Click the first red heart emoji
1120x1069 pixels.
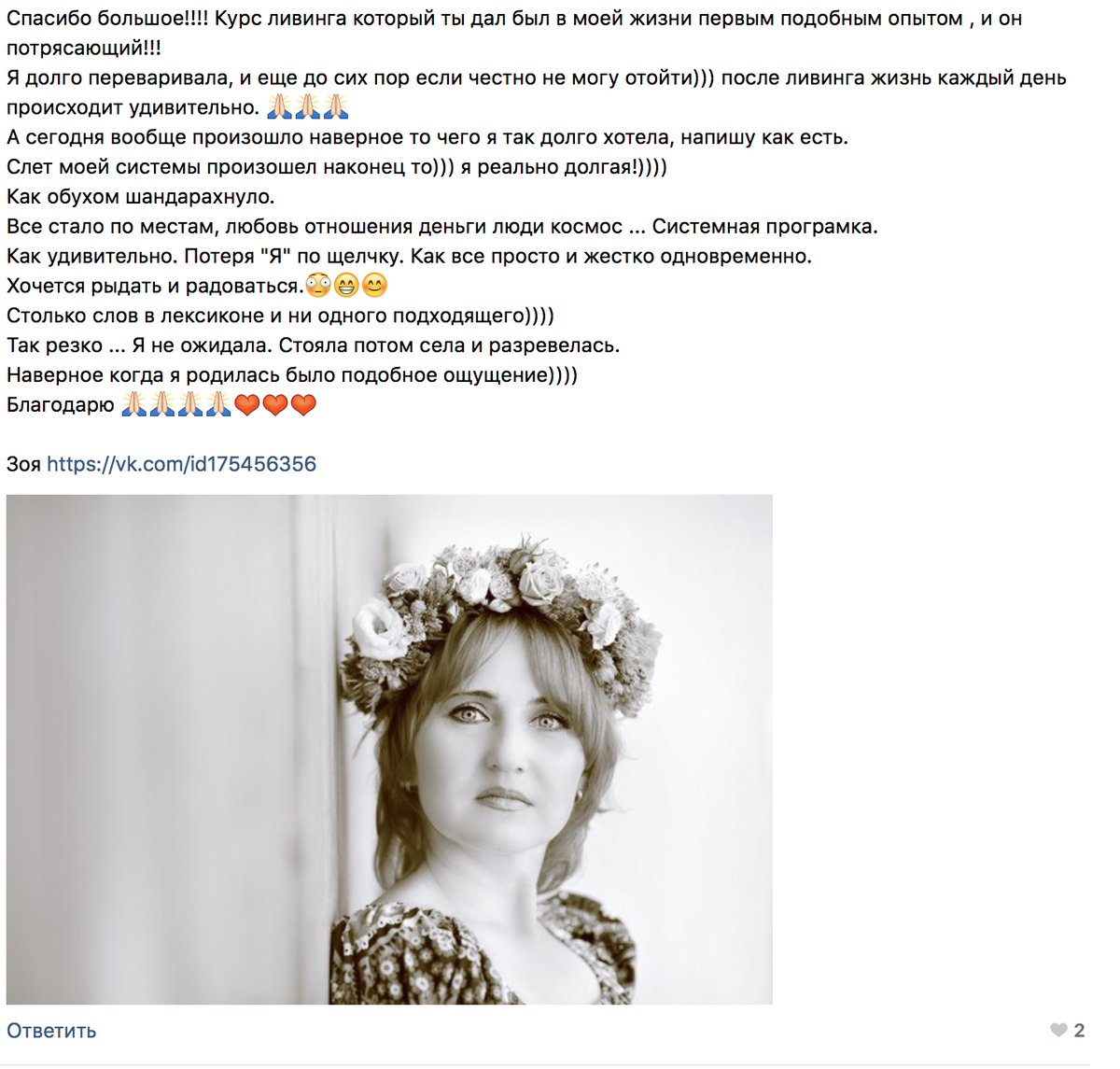point(247,404)
